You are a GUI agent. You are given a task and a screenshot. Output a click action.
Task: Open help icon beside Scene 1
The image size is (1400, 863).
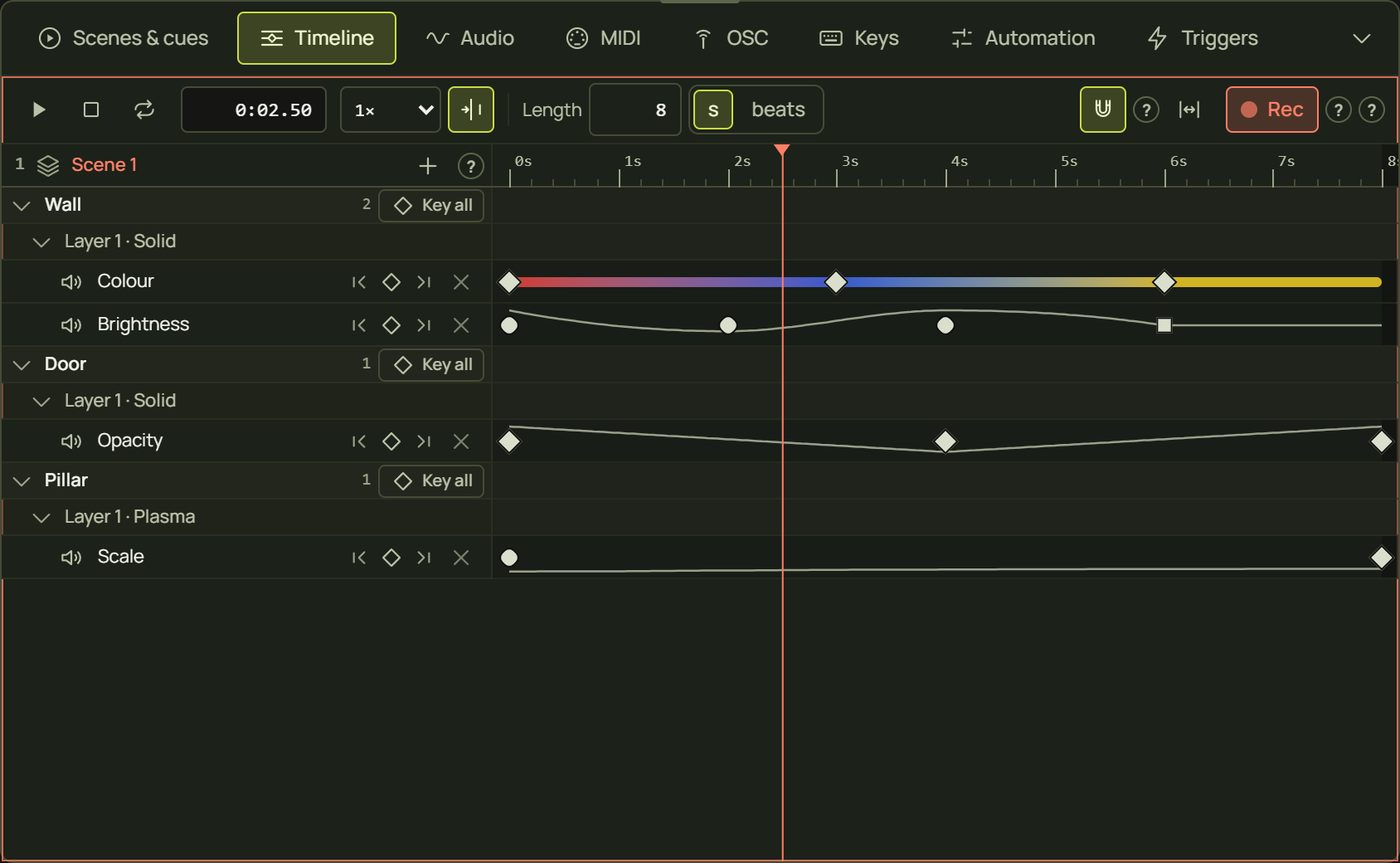[x=470, y=166]
